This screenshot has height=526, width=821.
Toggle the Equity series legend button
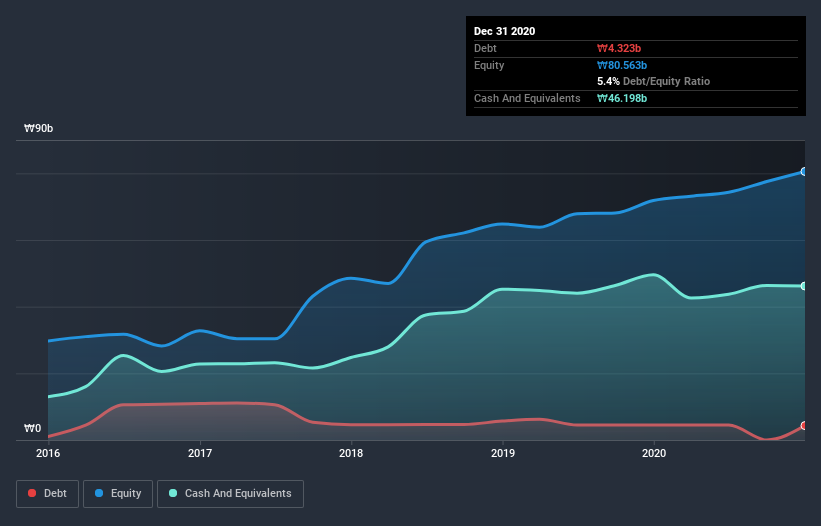click(x=118, y=494)
